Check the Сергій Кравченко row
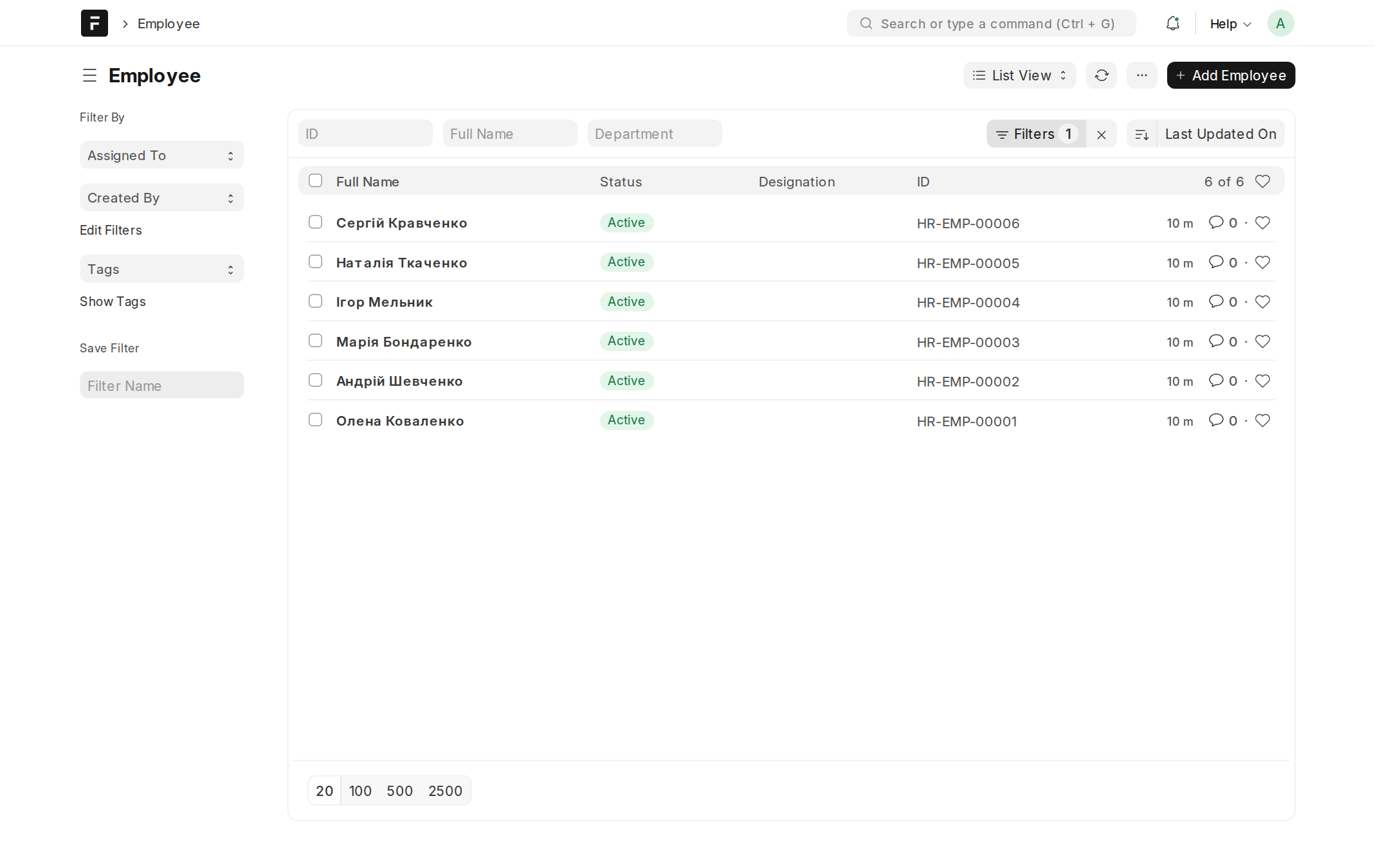 (x=315, y=222)
